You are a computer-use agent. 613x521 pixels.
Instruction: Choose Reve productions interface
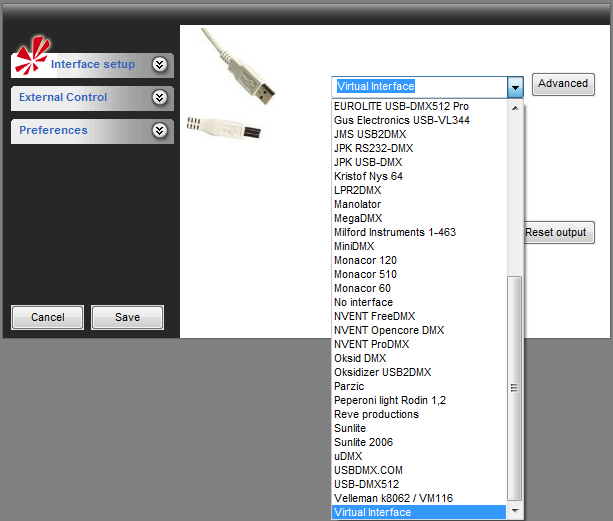(x=419, y=414)
